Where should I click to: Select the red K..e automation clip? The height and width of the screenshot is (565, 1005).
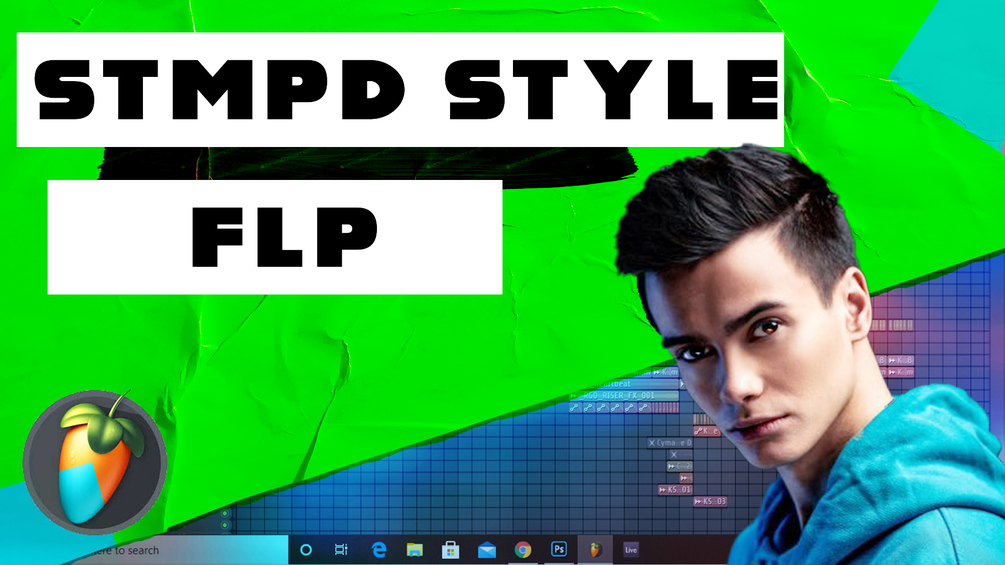click(x=706, y=431)
